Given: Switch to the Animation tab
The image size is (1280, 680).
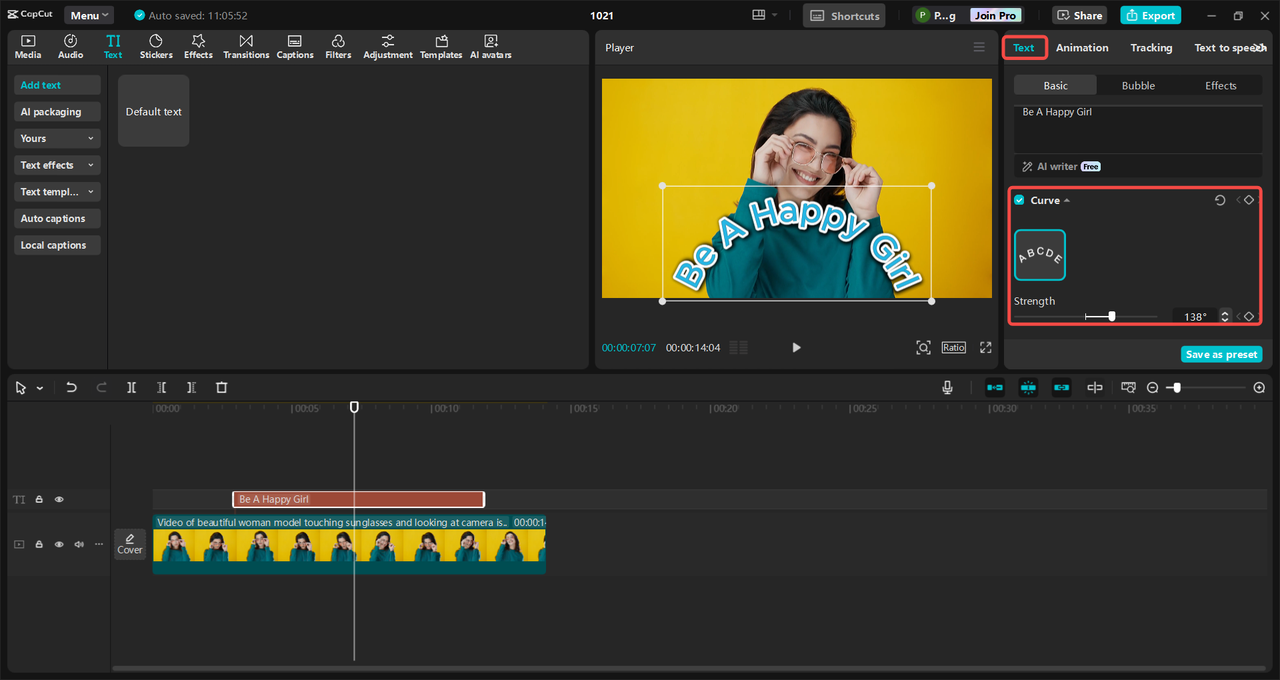Looking at the screenshot, I should (1082, 47).
